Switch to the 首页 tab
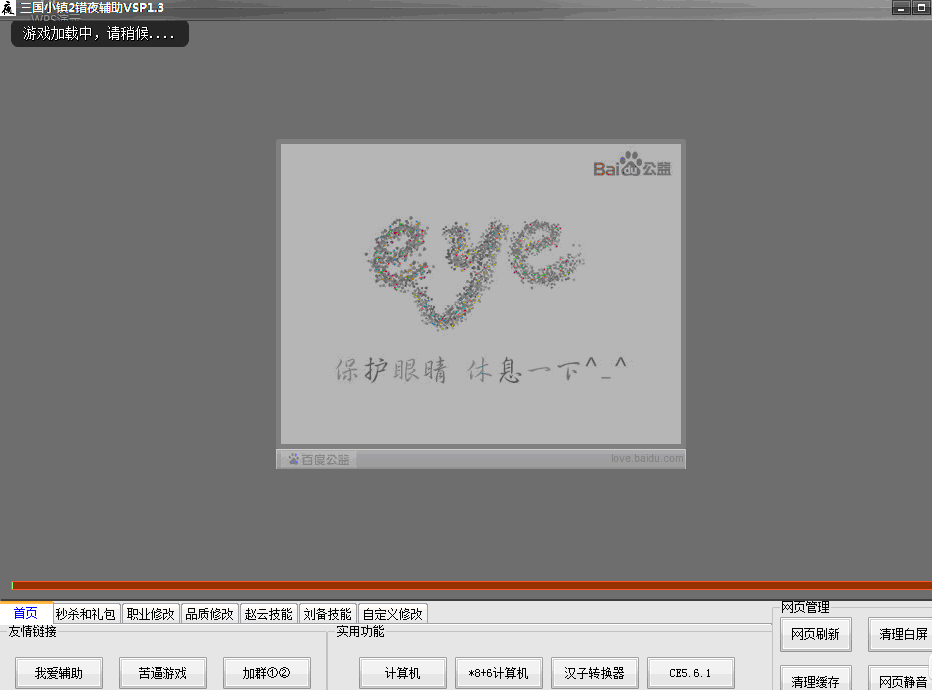This screenshot has width=932, height=690. click(26, 613)
